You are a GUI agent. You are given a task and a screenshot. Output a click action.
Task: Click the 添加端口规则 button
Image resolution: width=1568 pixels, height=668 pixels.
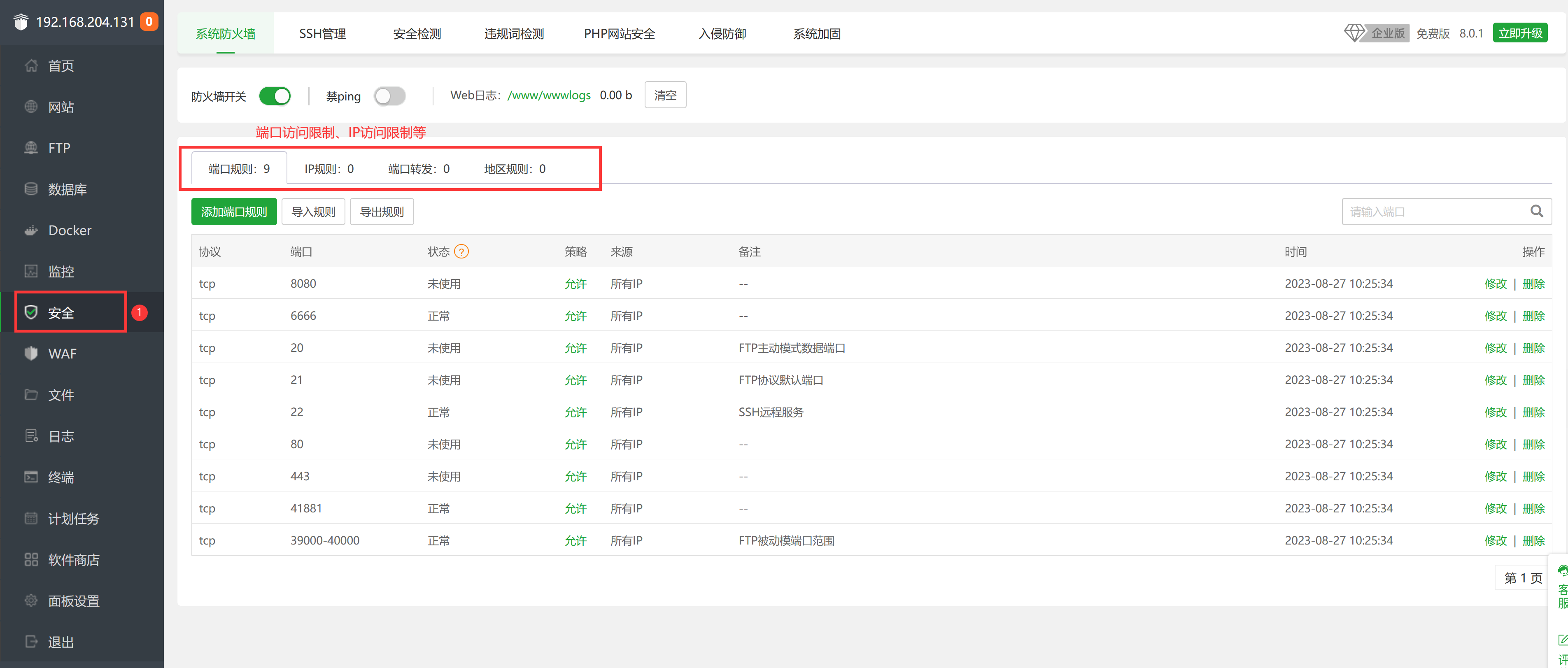pyautogui.click(x=234, y=212)
